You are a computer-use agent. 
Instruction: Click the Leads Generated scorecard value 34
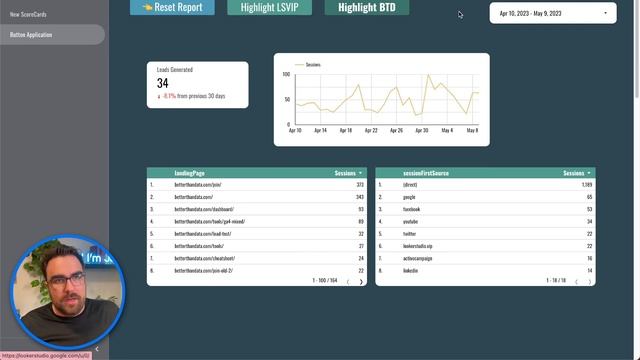(162, 83)
